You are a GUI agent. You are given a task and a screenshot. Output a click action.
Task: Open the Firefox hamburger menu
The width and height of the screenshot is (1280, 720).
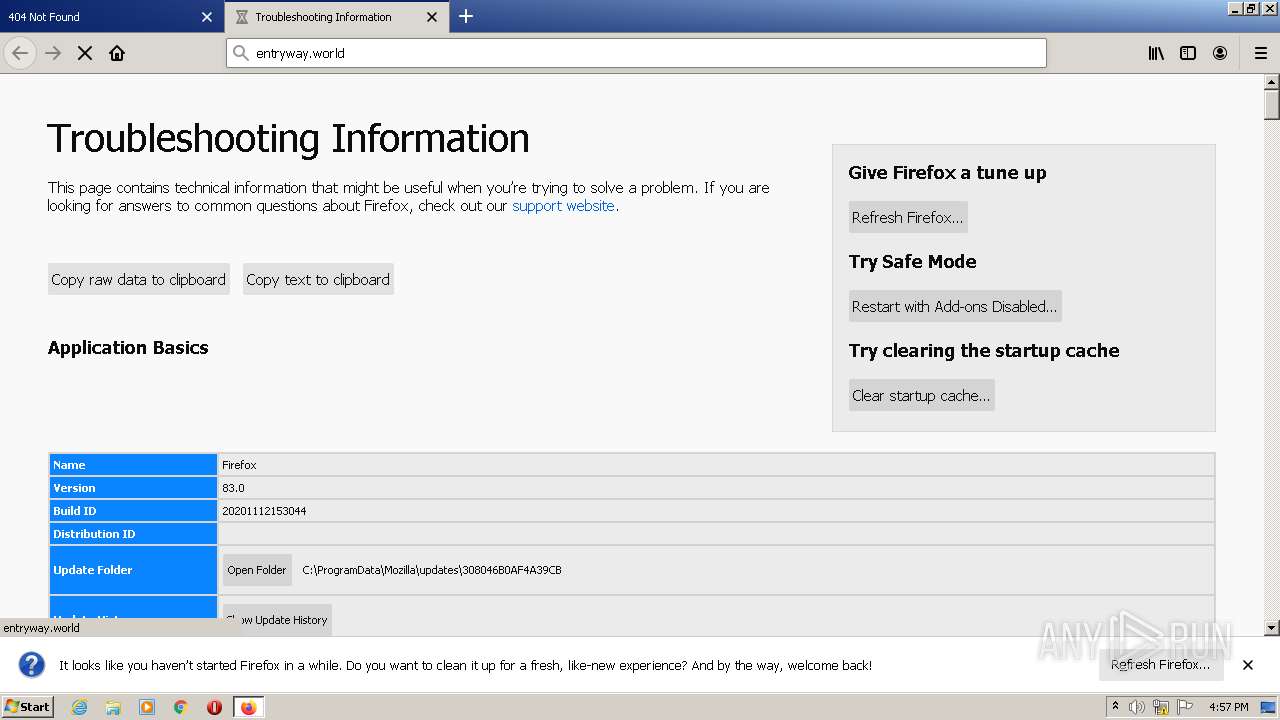point(1260,53)
